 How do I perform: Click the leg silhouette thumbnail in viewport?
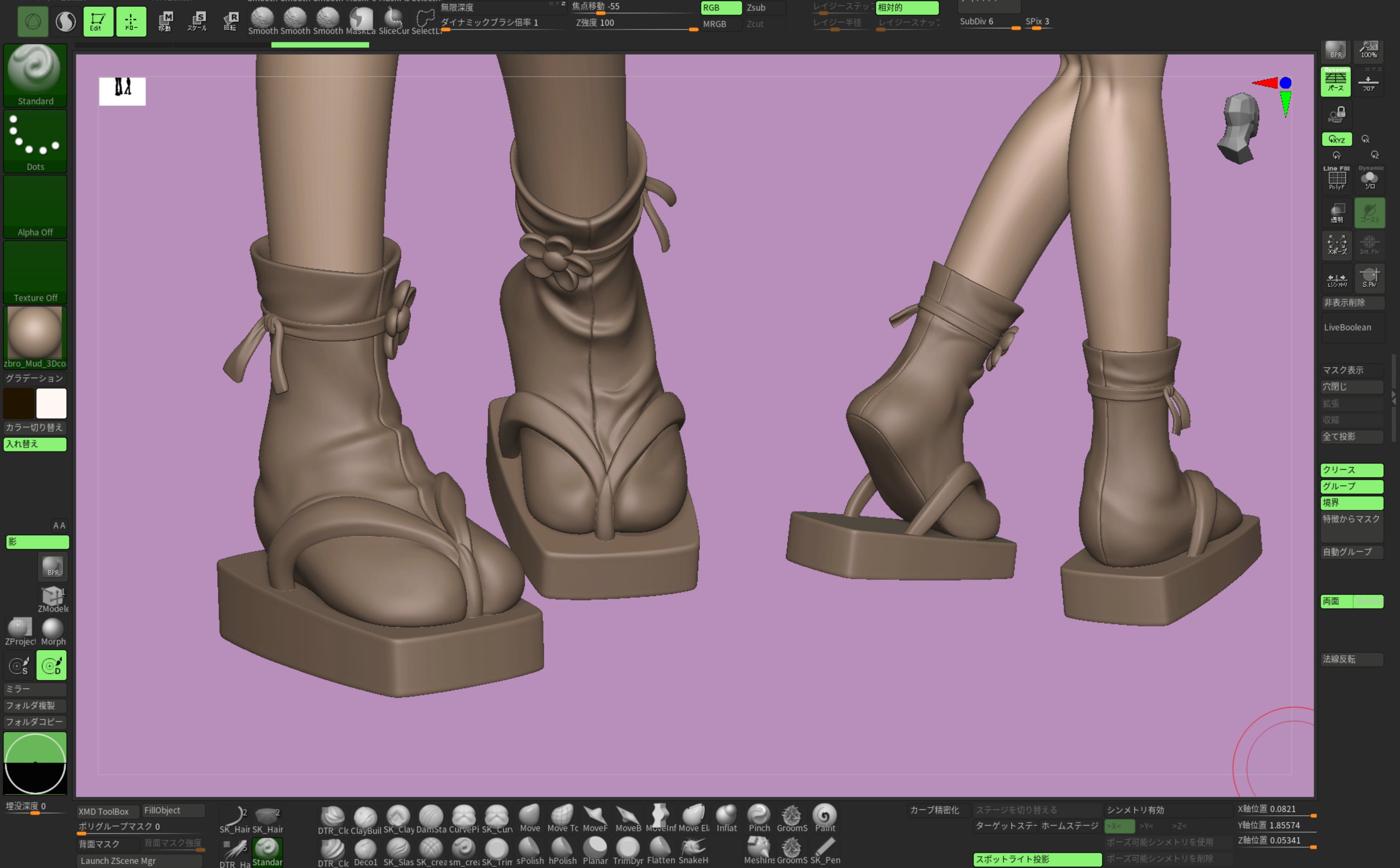point(122,91)
